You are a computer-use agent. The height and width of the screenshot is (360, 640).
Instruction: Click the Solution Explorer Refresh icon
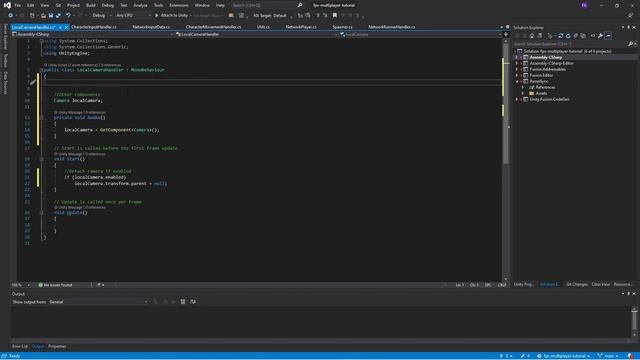[568, 36]
